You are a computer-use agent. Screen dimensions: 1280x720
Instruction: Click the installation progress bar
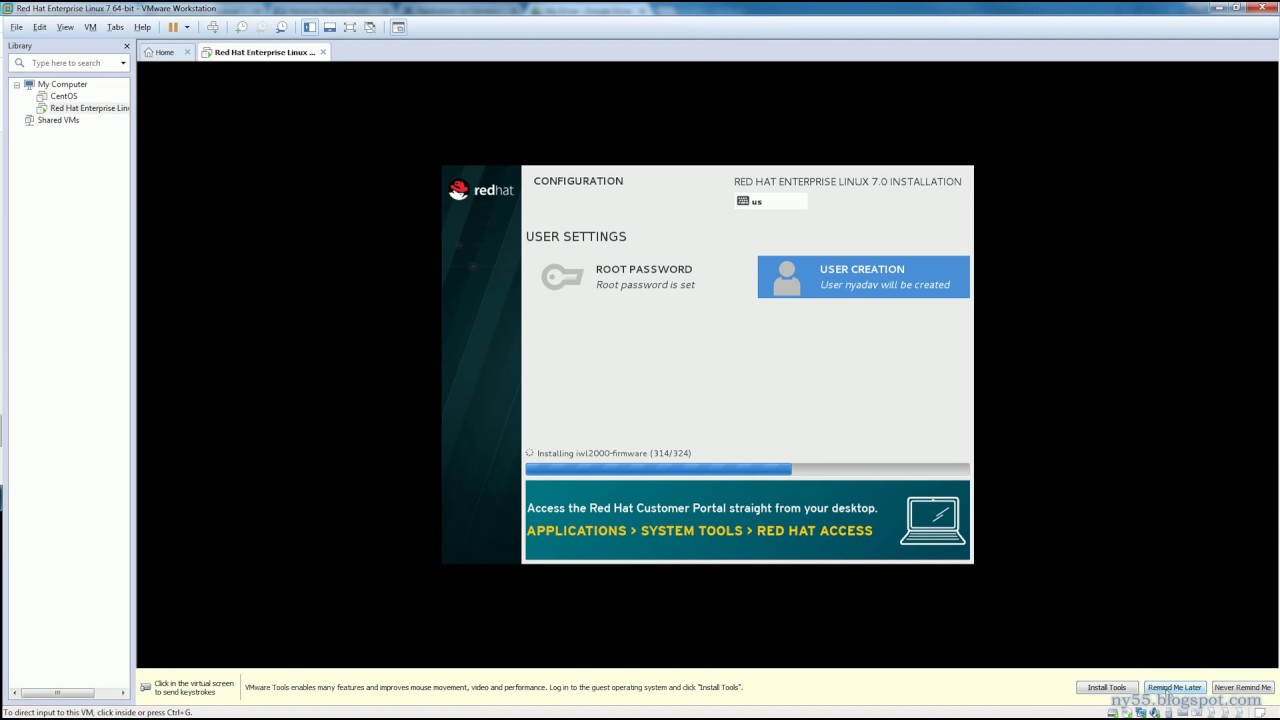[x=747, y=469]
